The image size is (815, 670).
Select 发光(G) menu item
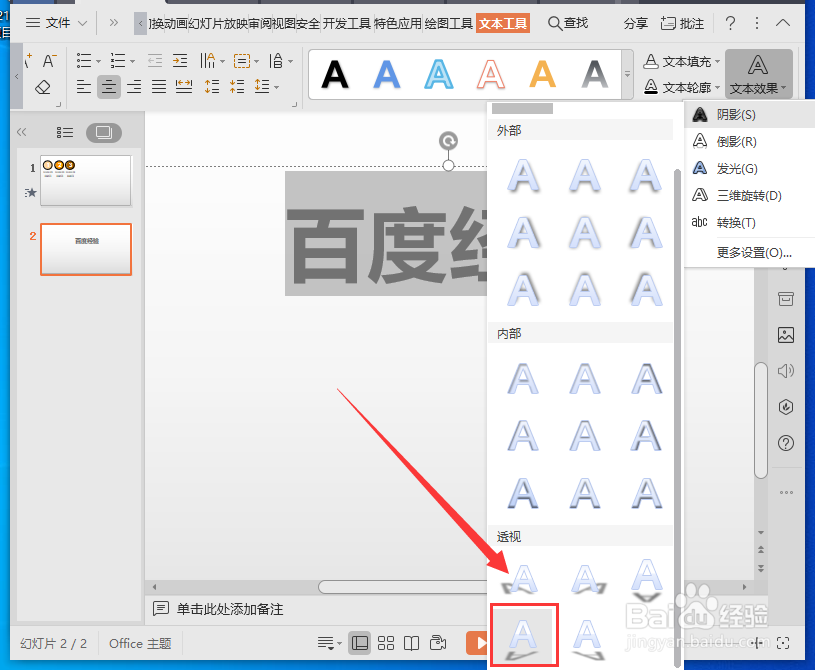(749, 168)
